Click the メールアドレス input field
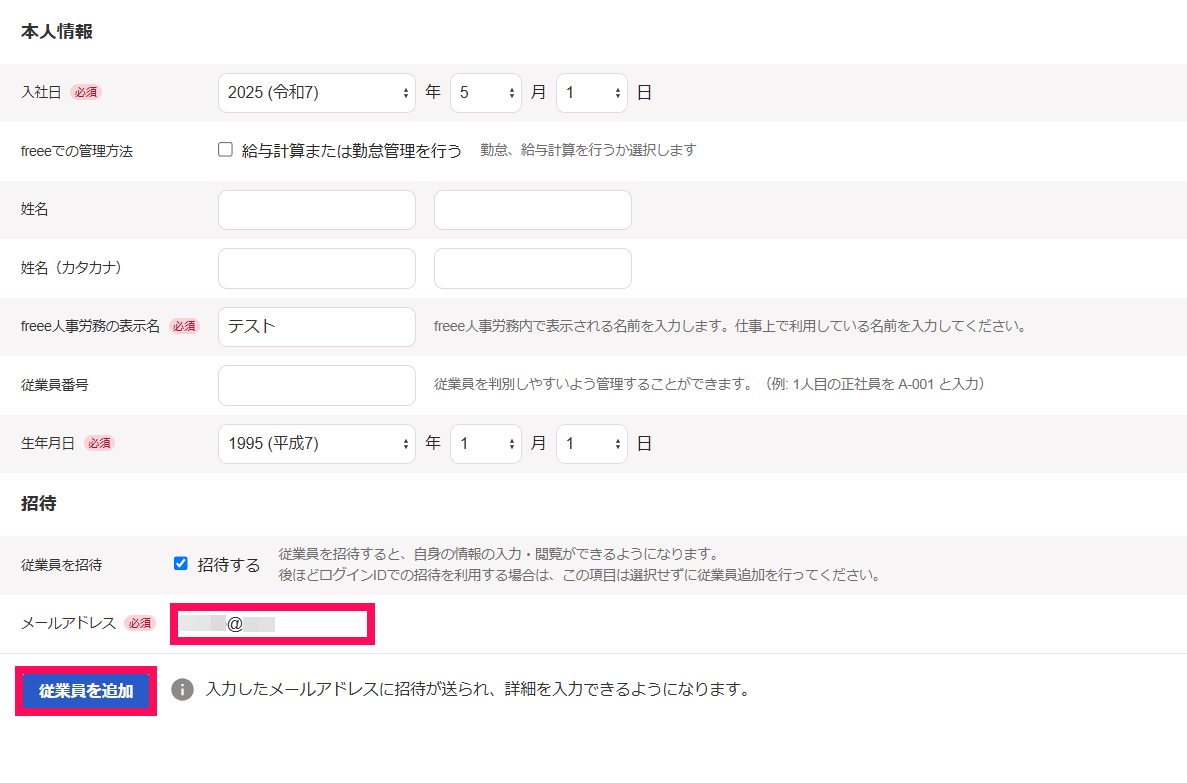The width and height of the screenshot is (1187, 783). (273, 624)
